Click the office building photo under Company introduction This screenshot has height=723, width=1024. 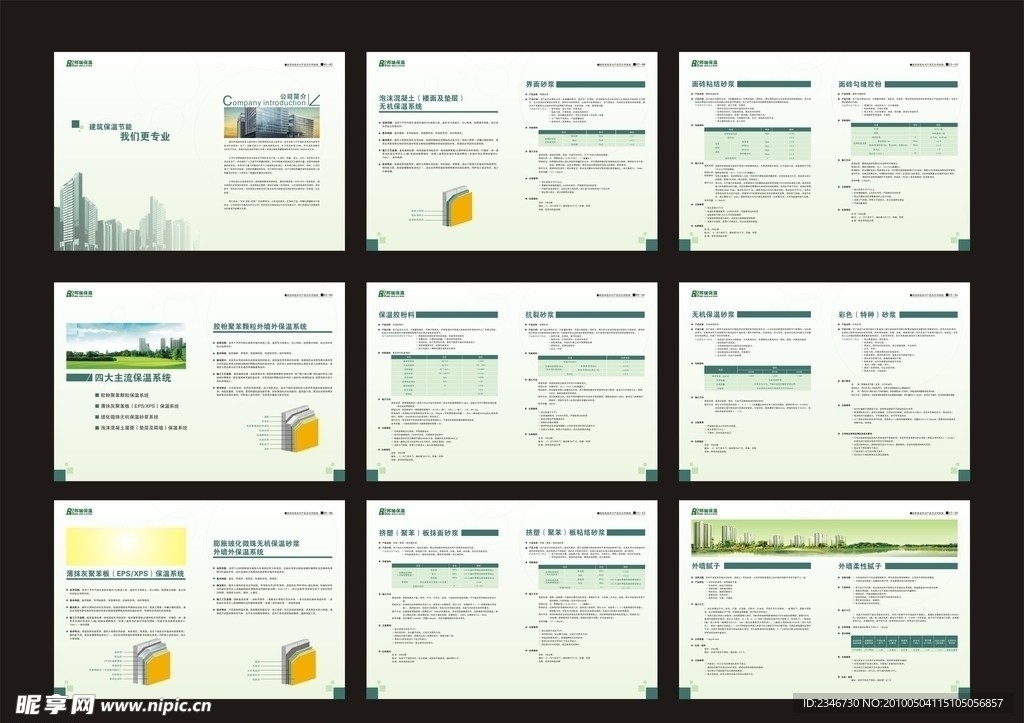tap(272, 123)
